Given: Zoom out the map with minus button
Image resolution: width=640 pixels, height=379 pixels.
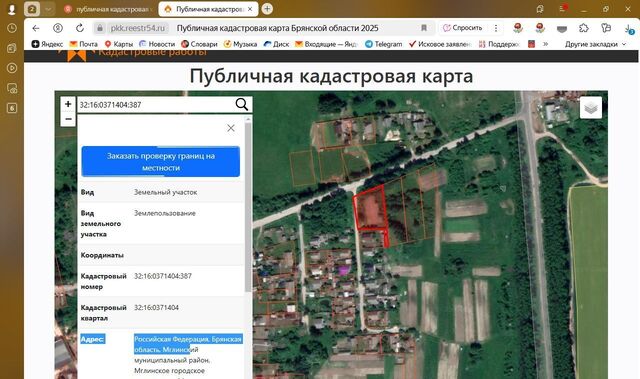Looking at the screenshot, I should click(x=68, y=119).
